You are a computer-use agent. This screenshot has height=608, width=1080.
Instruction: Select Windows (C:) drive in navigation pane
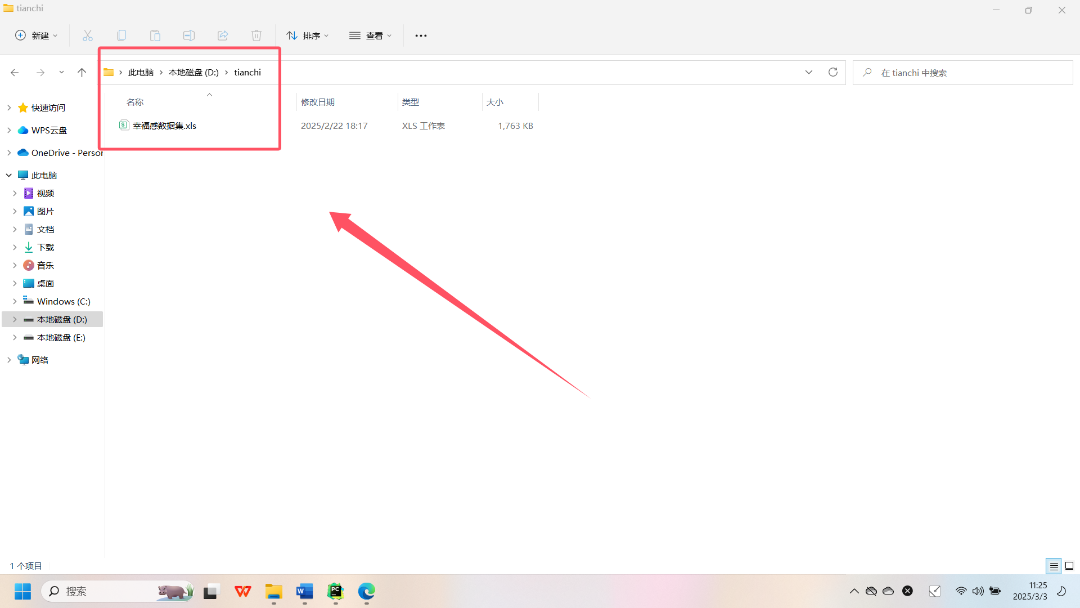(x=63, y=302)
